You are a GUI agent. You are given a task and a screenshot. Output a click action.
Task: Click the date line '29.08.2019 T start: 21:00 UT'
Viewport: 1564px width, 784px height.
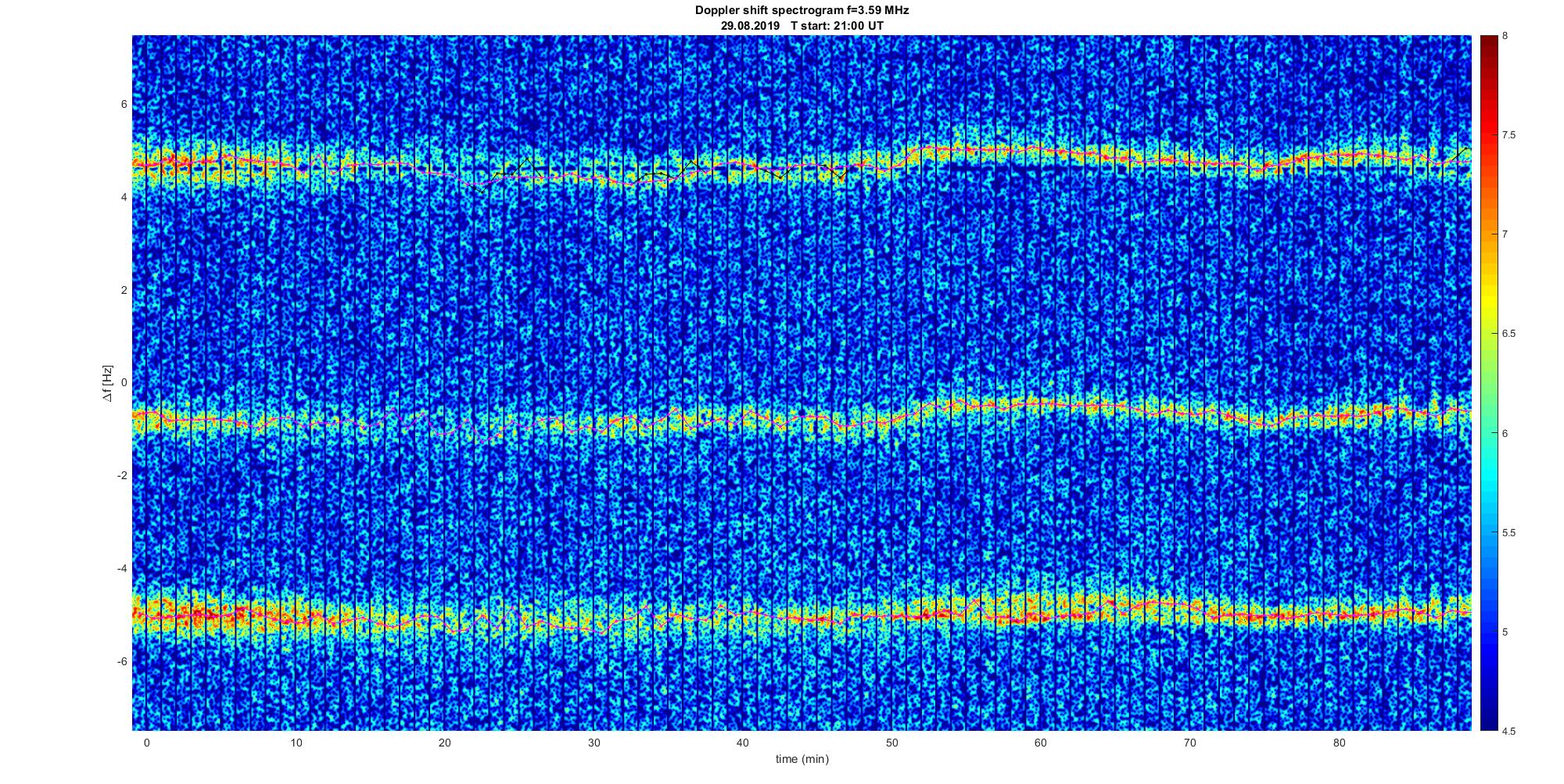click(x=802, y=26)
